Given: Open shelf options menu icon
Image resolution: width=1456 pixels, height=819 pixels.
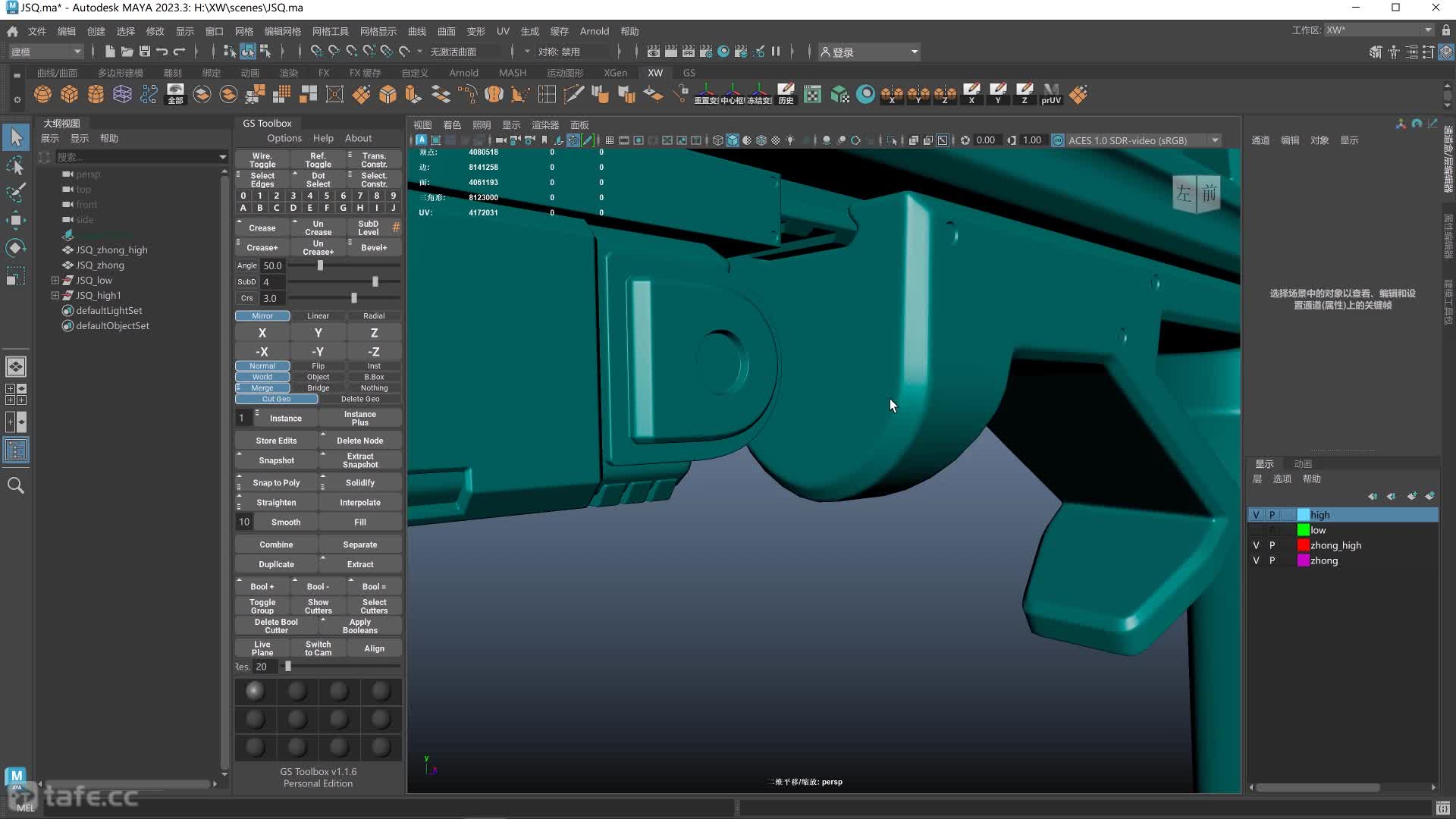Looking at the screenshot, I should click(17, 99).
